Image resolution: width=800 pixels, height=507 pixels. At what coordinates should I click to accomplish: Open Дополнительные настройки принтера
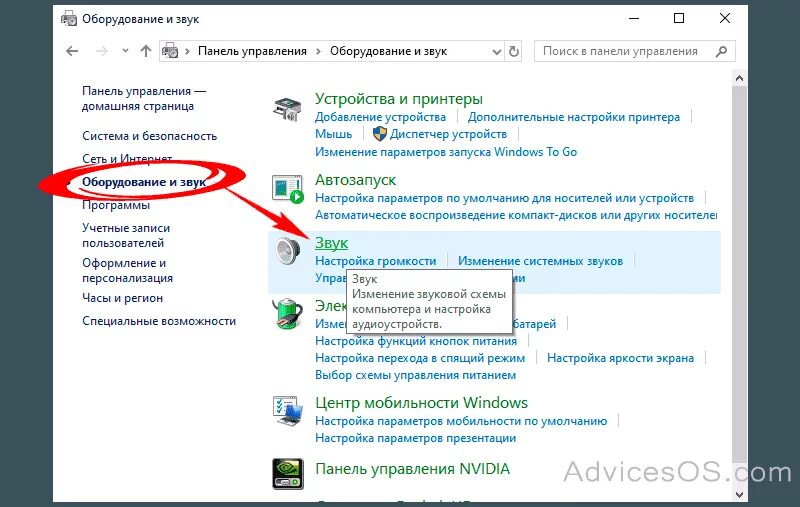pyautogui.click(x=573, y=117)
